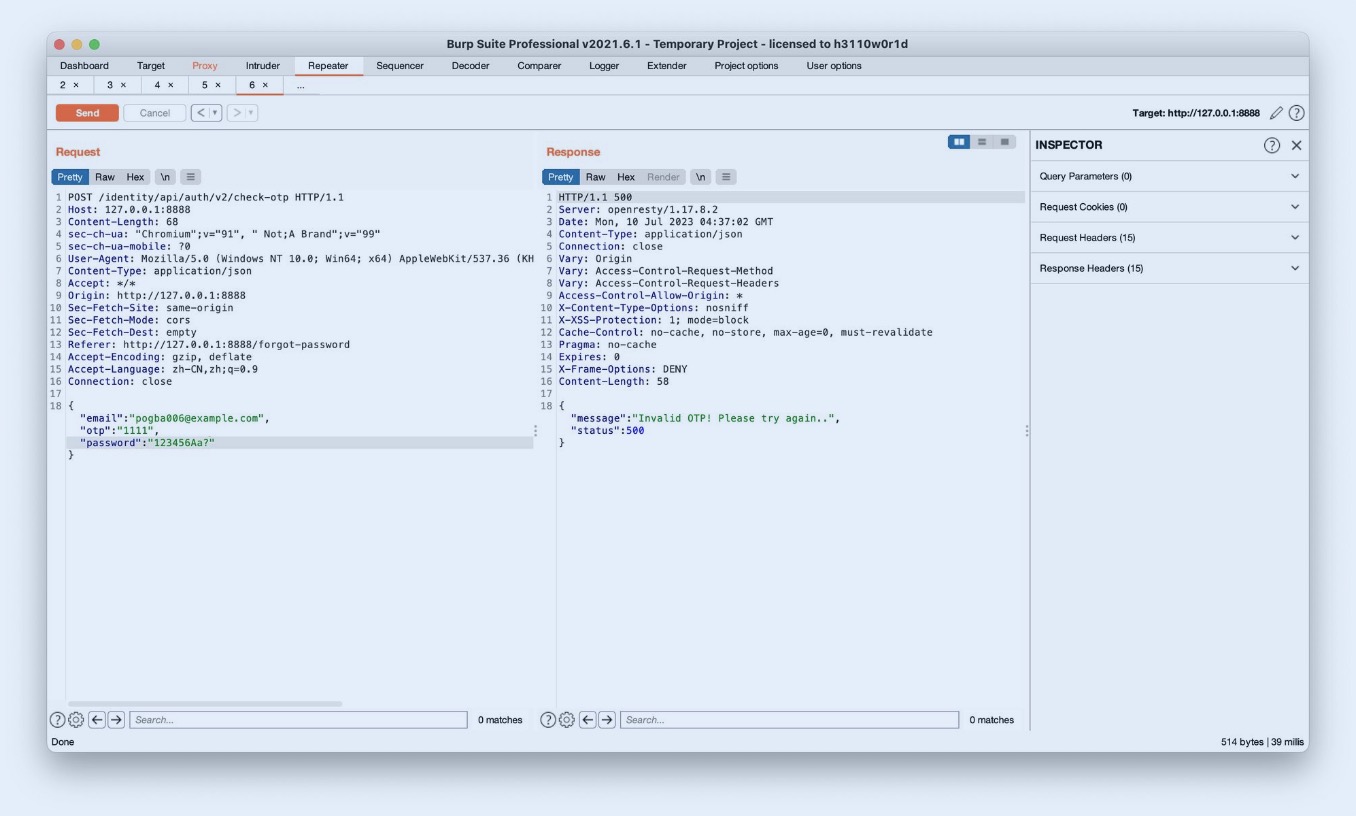1356x816 pixels.
Task: Click the orange Send button
Action: pos(87,113)
